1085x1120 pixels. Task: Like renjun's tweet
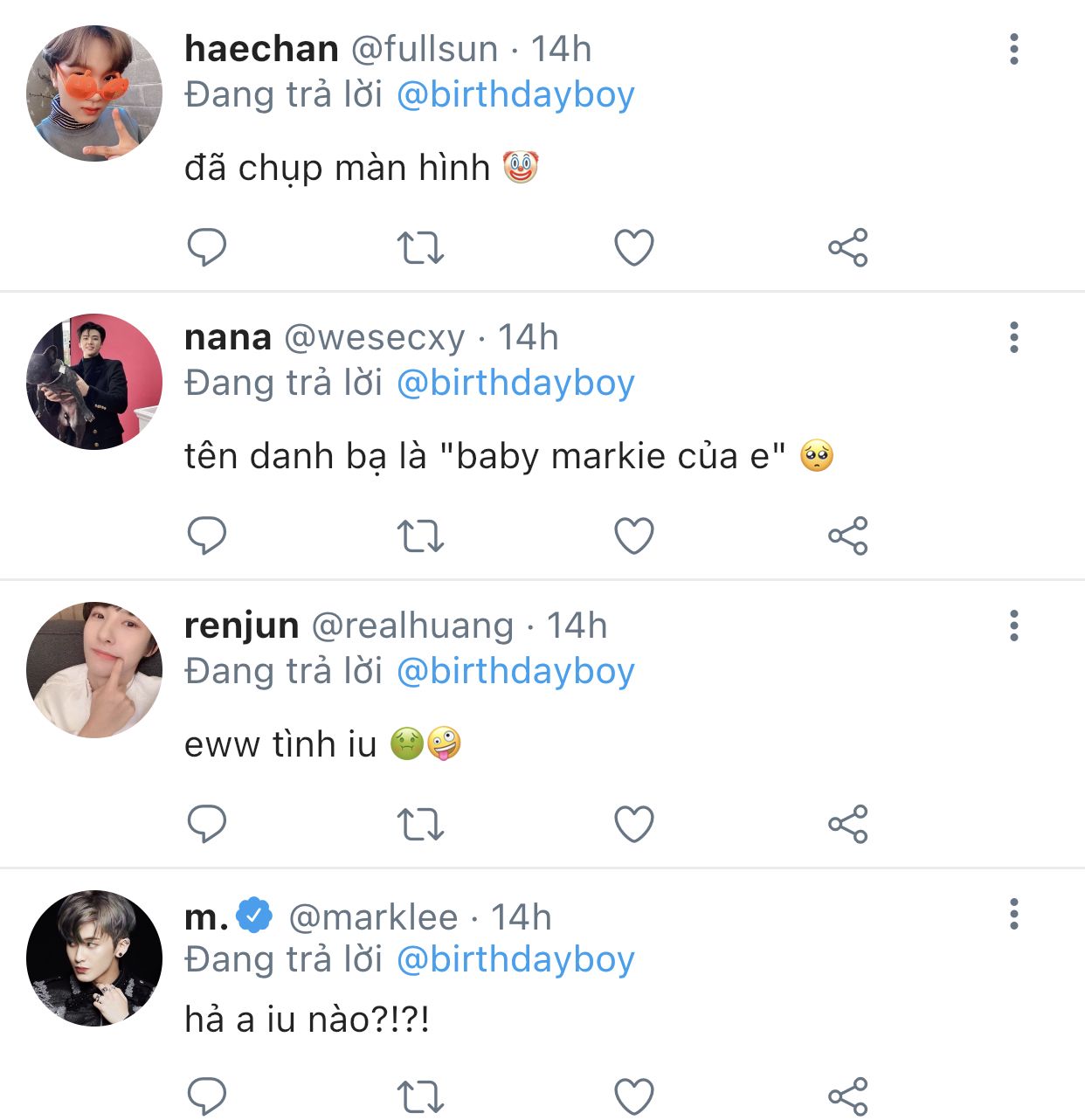(634, 824)
